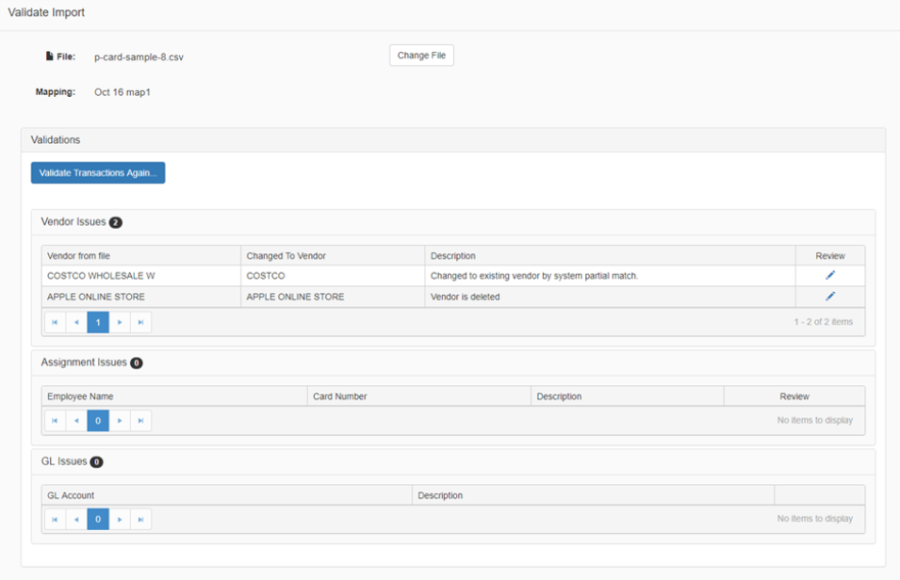
Task: Go to last page in GL Issues pager
Action: (x=141, y=519)
